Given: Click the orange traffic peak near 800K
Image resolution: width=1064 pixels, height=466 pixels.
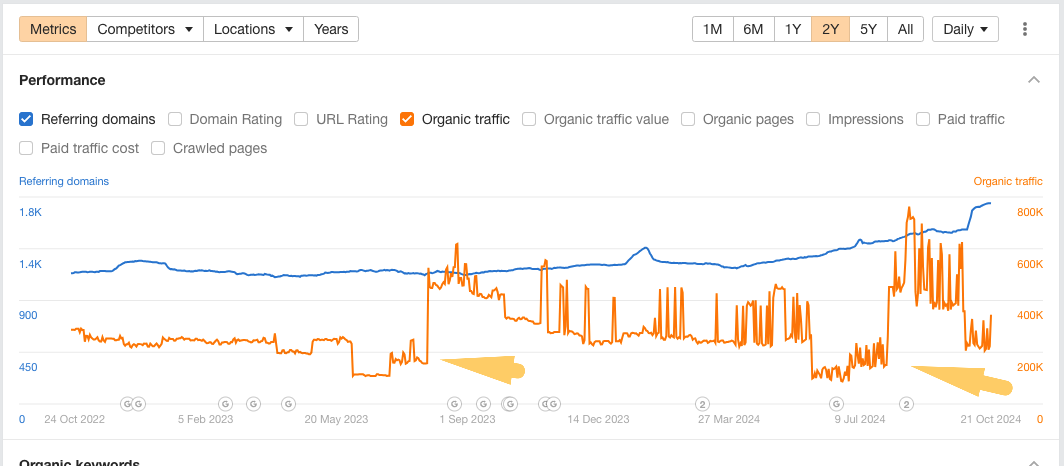Looking at the screenshot, I should point(909,209).
